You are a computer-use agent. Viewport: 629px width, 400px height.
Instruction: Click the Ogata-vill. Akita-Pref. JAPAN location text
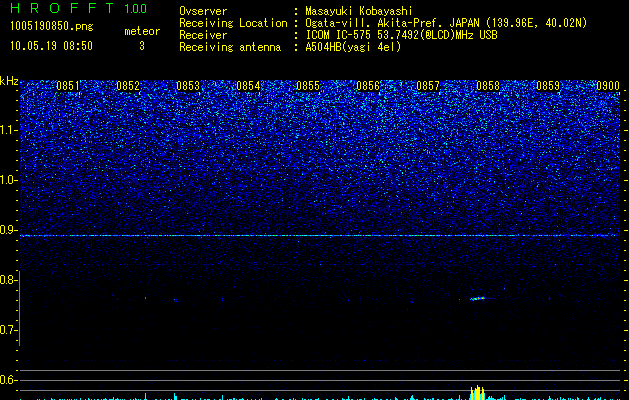pyautogui.click(x=446, y=23)
